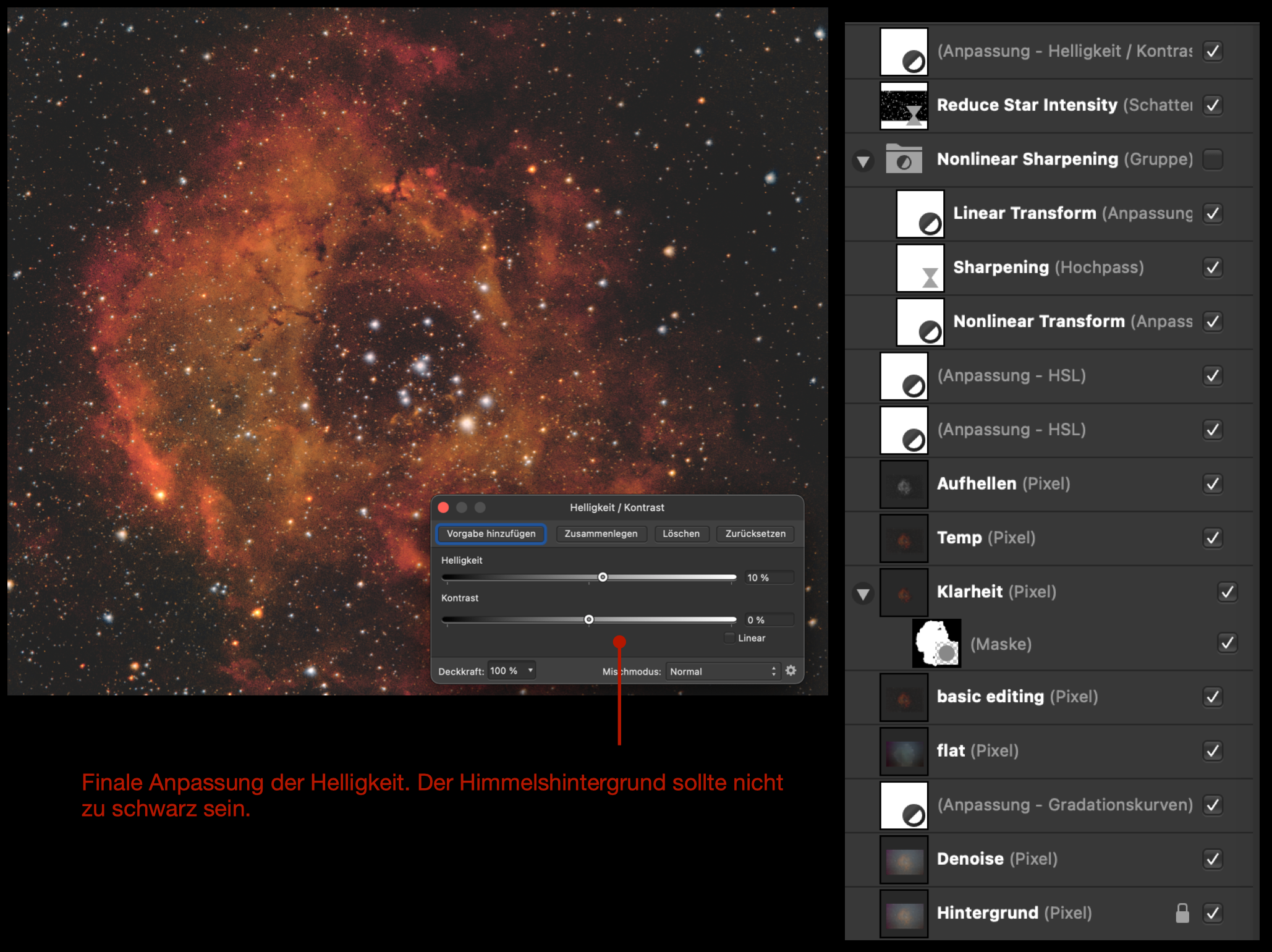1272x952 pixels.
Task: Collapse the Nonlinear Sharpening group
Action: tap(863, 162)
